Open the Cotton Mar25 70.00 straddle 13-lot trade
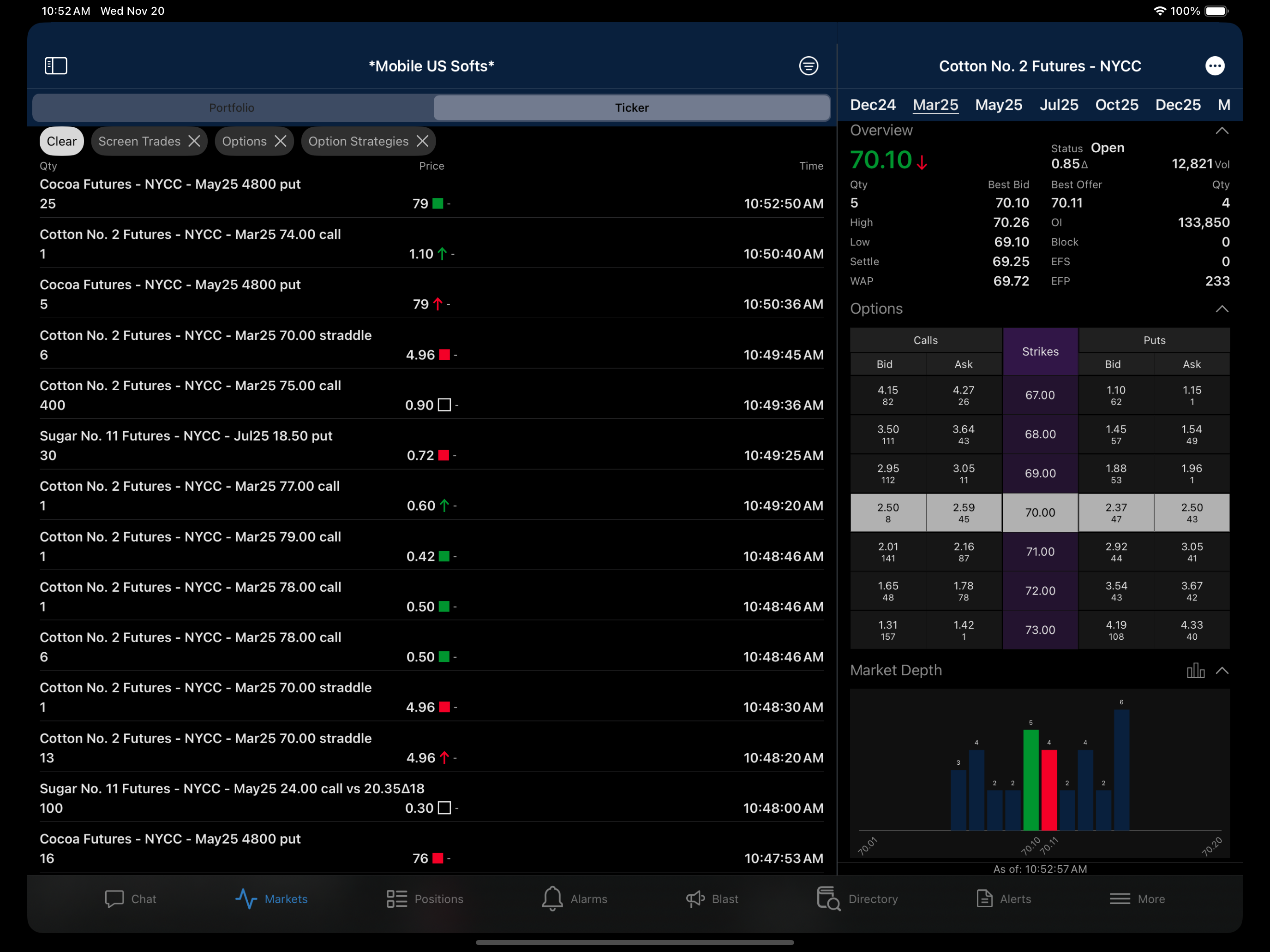 432,748
